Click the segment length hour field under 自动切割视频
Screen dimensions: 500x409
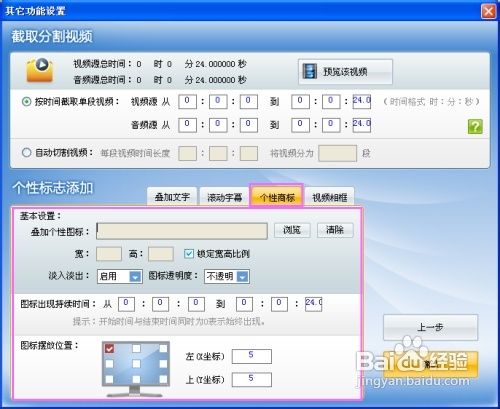(x=187, y=153)
